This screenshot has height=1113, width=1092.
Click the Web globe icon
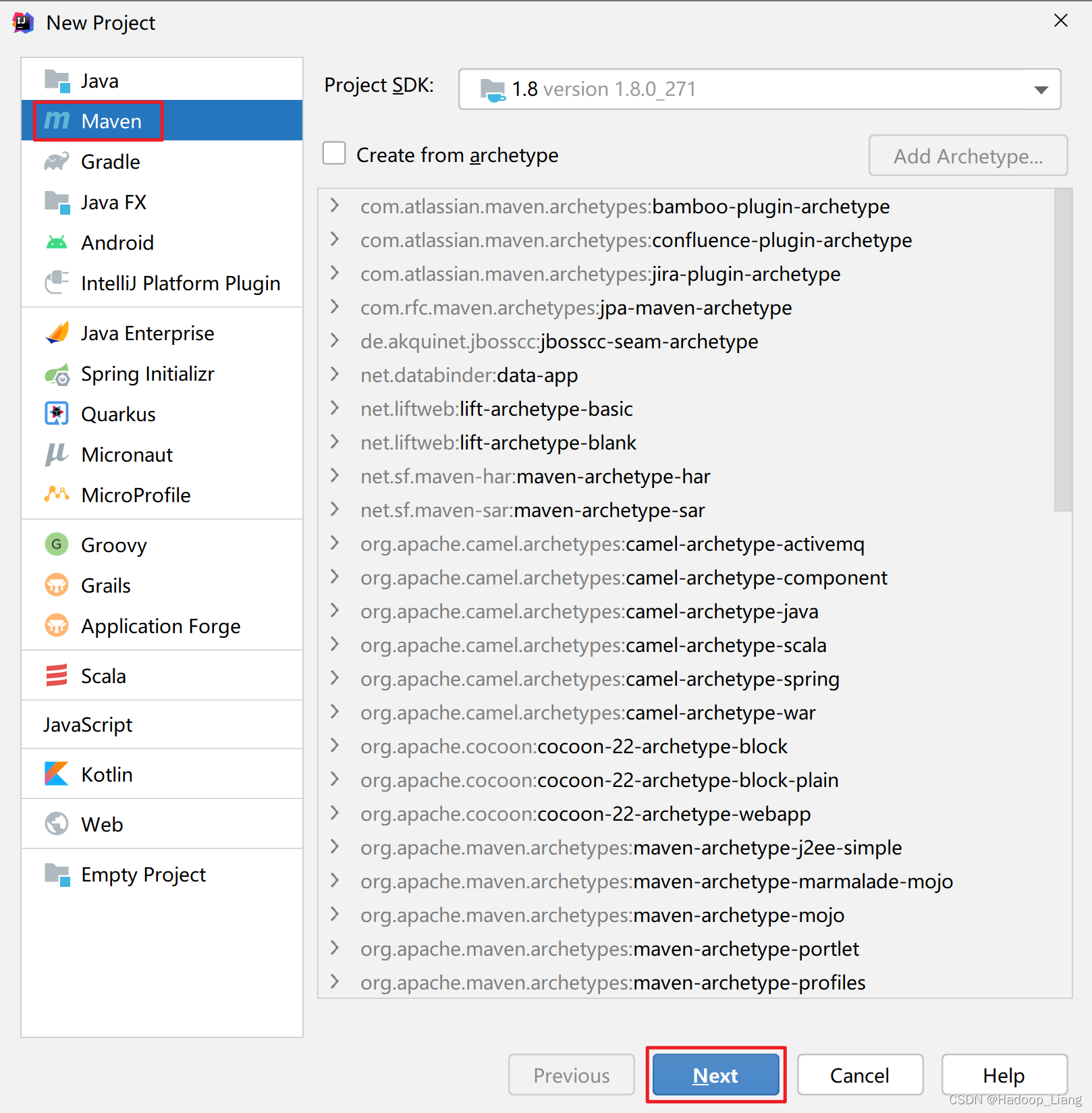57,823
